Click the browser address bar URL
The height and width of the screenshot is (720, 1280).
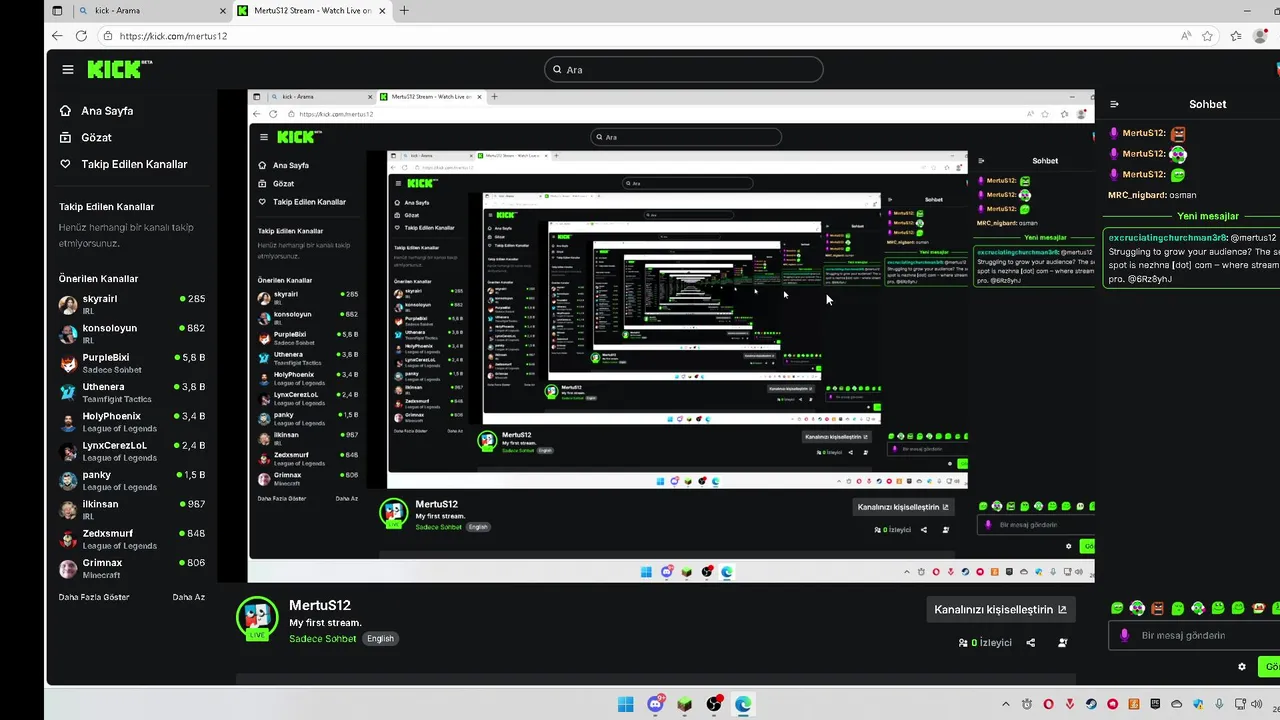(173, 36)
